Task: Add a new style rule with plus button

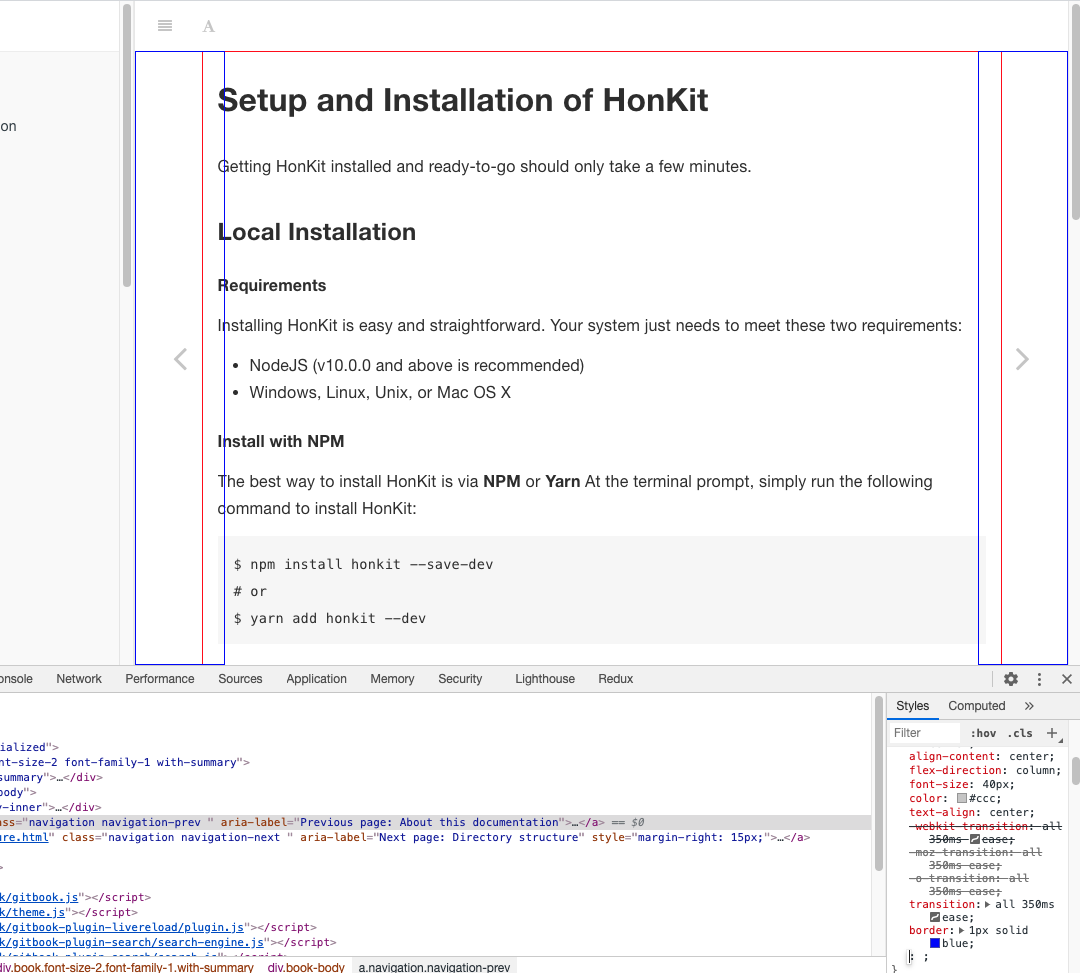Action: tap(1053, 733)
